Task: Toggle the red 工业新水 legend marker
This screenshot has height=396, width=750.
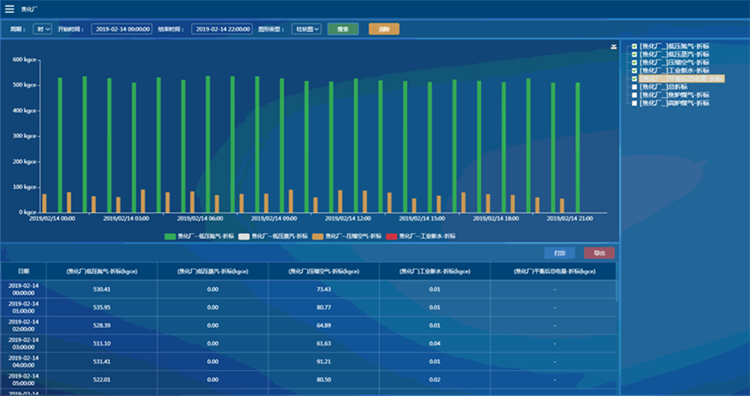Action: click(x=391, y=236)
